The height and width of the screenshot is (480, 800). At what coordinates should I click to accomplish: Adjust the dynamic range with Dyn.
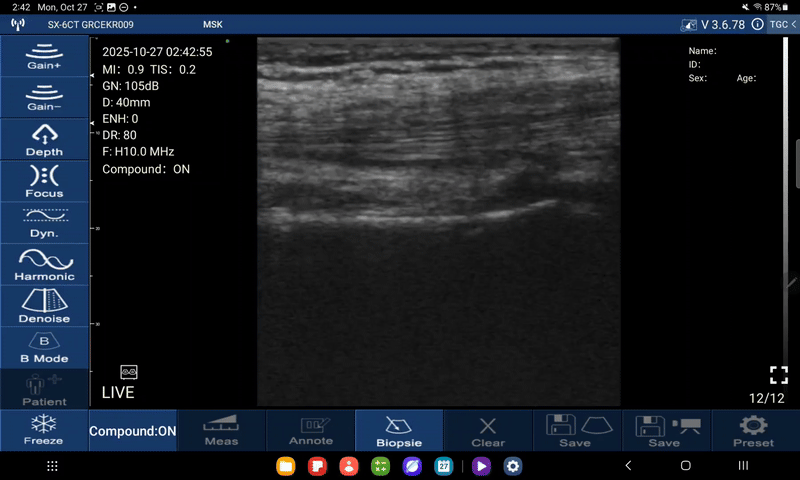(x=44, y=223)
